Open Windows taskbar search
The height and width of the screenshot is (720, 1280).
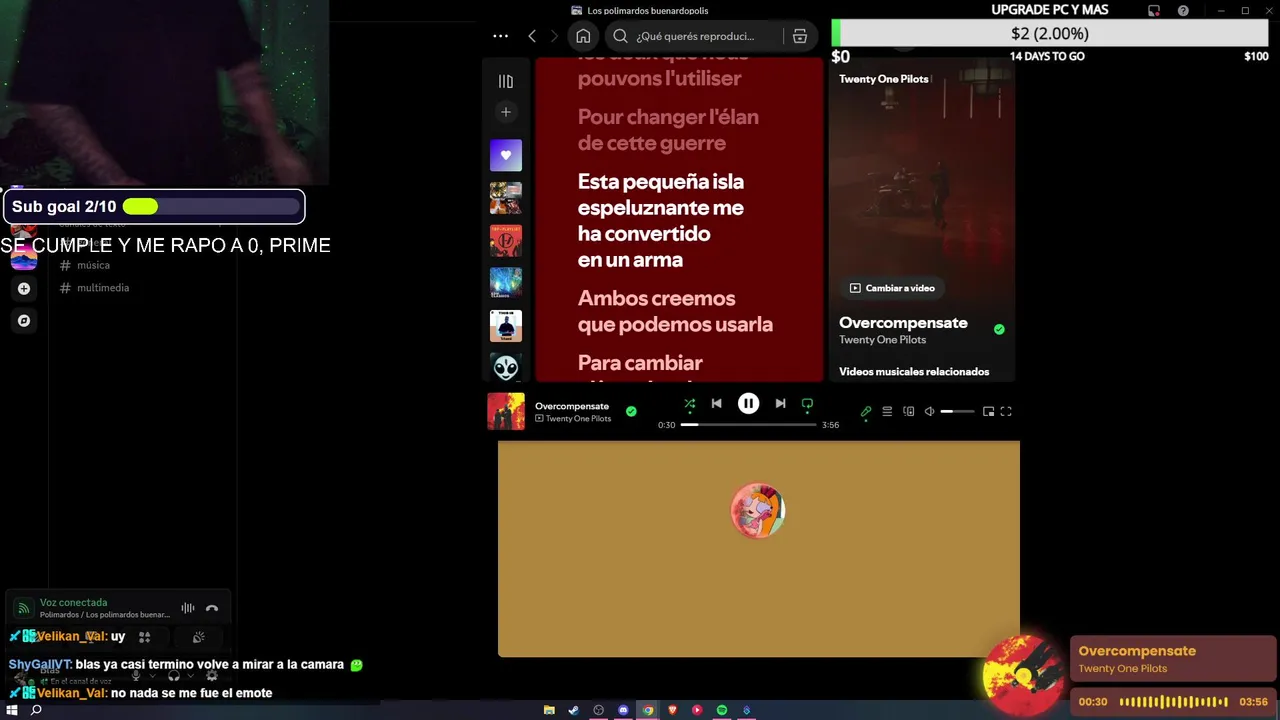pos(36,710)
